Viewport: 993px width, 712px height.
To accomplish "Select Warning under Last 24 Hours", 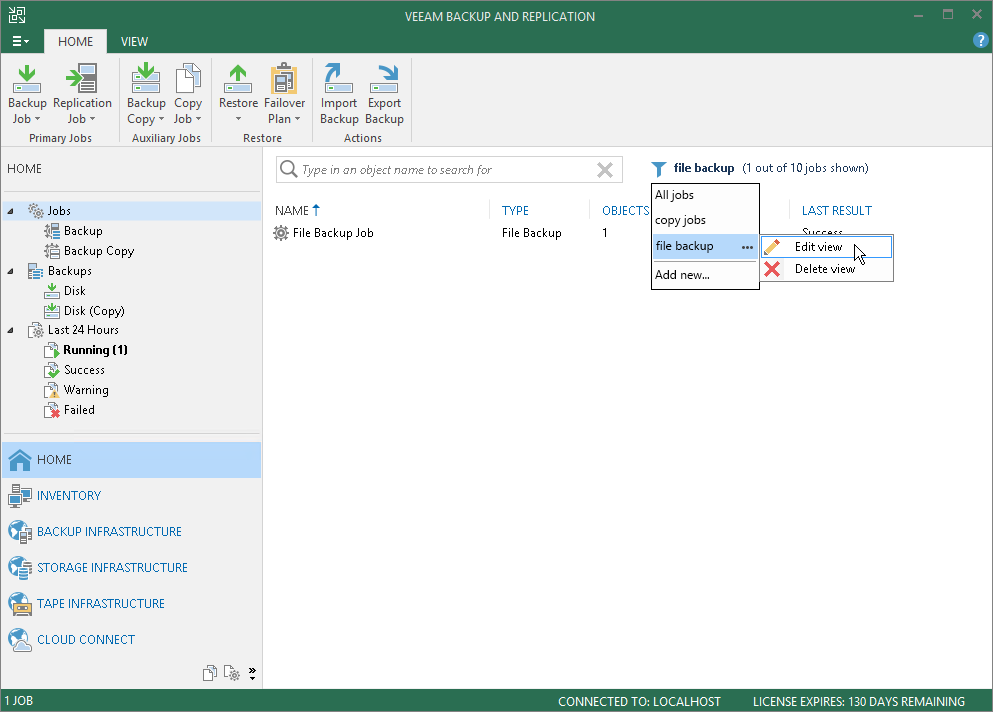I will 86,390.
